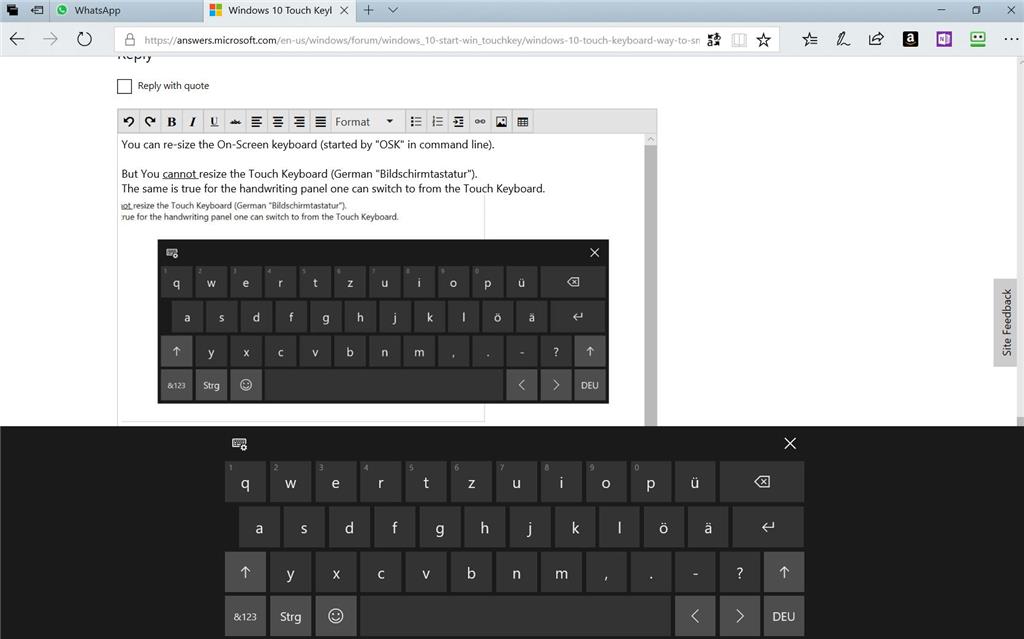
Task: Select the &123 symbols key on touch keyboard
Action: pos(245,616)
